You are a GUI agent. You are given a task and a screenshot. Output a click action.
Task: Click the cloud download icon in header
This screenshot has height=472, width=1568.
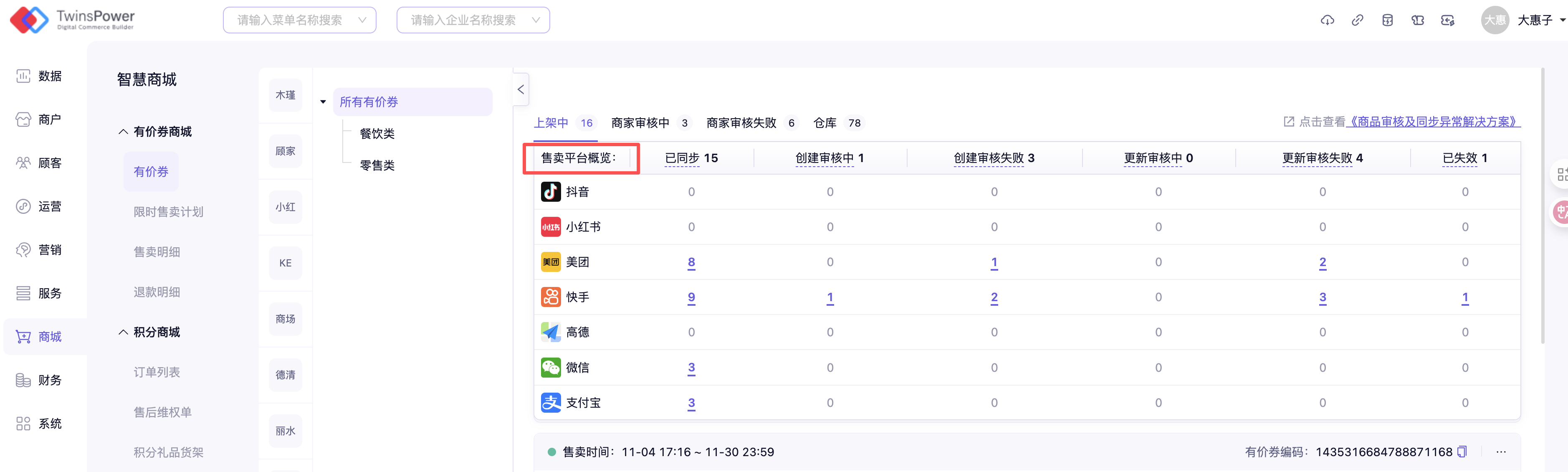click(x=1327, y=20)
